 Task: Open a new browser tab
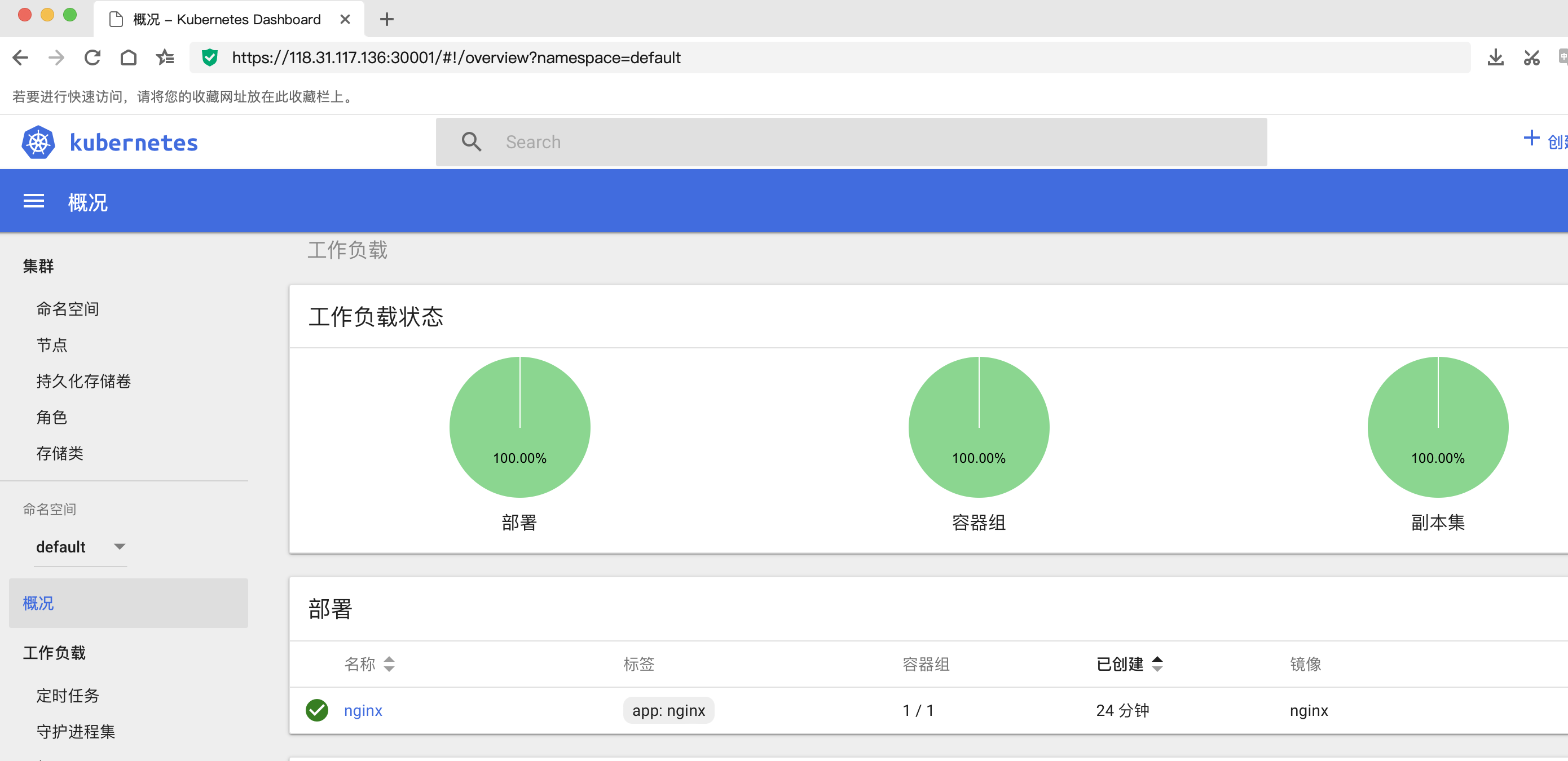pos(386,20)
